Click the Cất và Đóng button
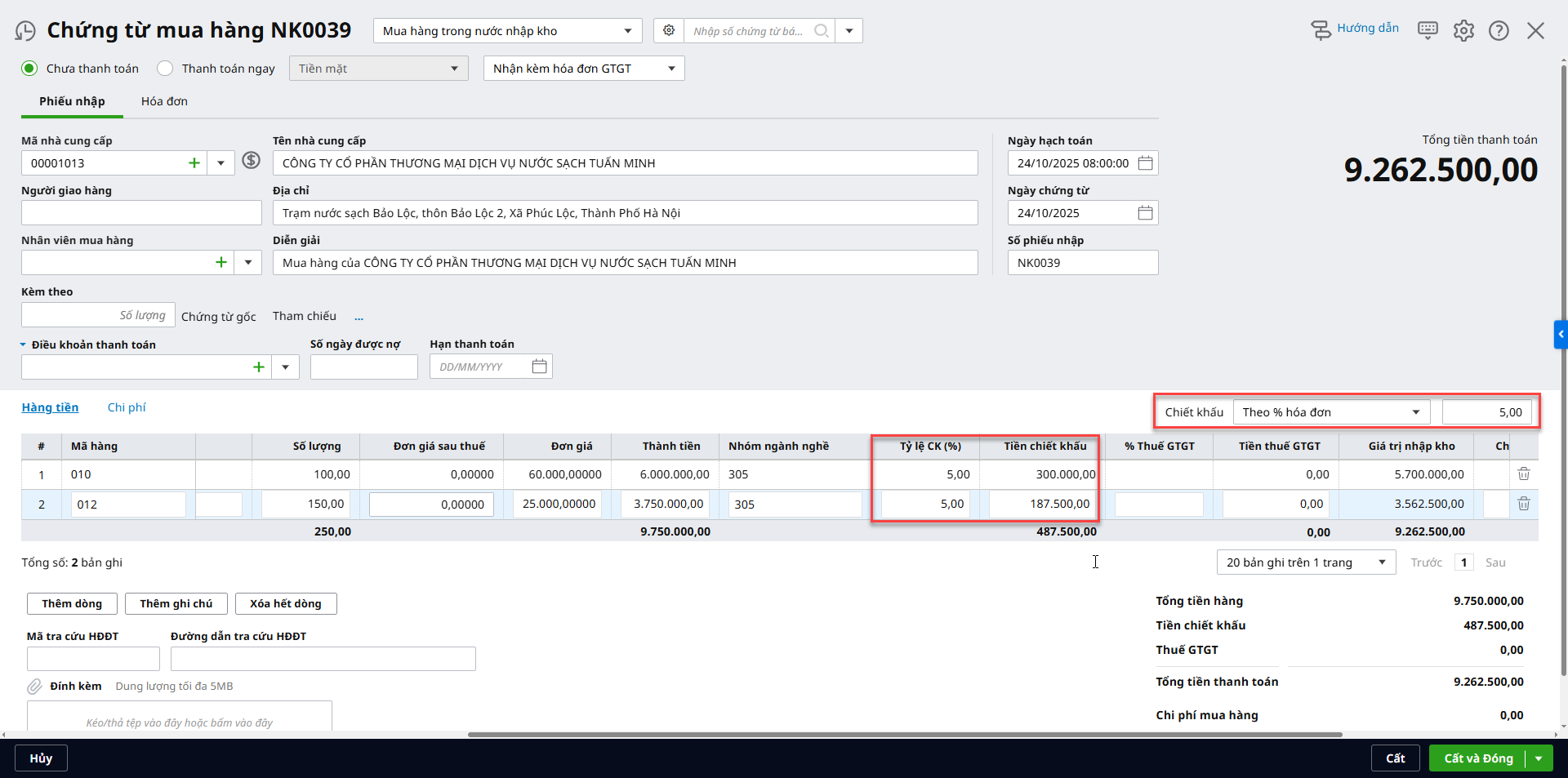The height and width of the screenshot is (778, 1568). tap(1477, 758)
